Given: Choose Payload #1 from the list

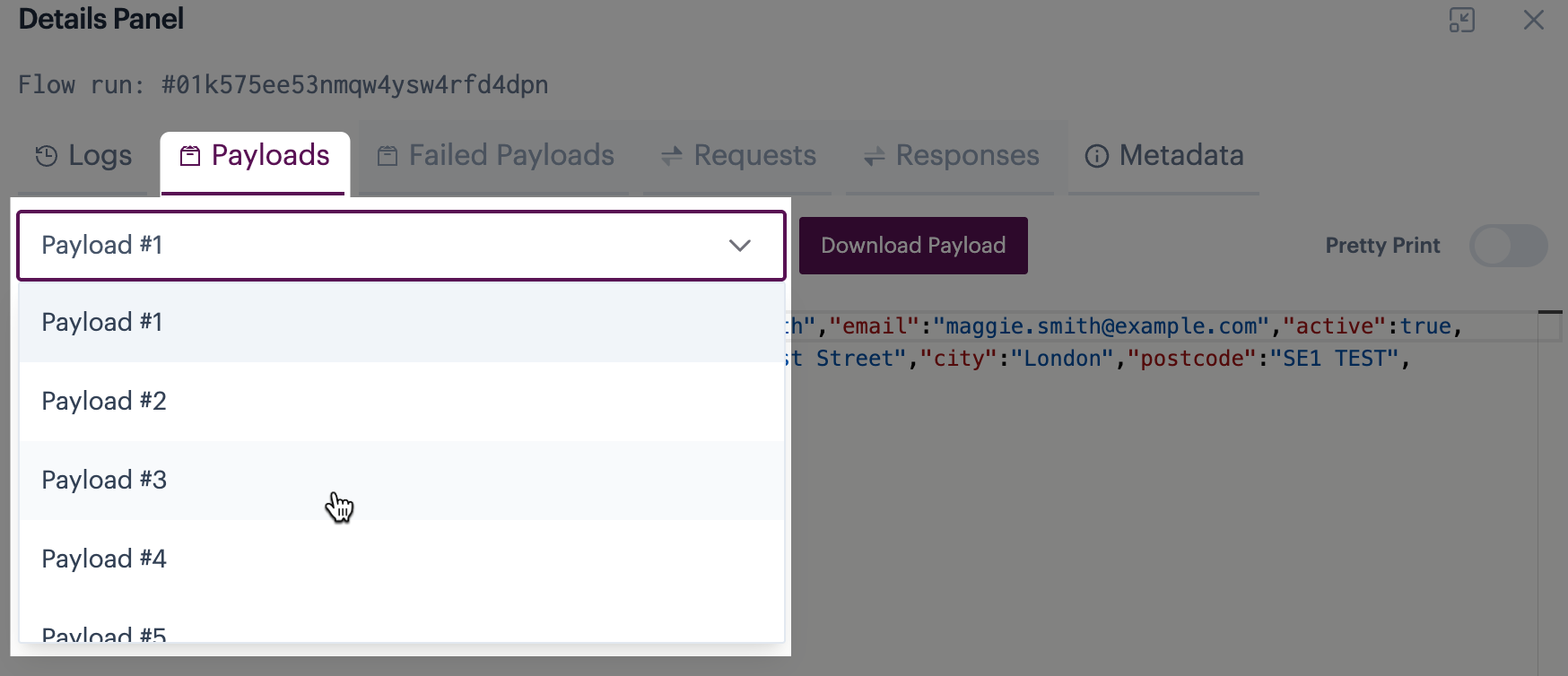Looking at the screenshot, I should click(x=102, y=323).
